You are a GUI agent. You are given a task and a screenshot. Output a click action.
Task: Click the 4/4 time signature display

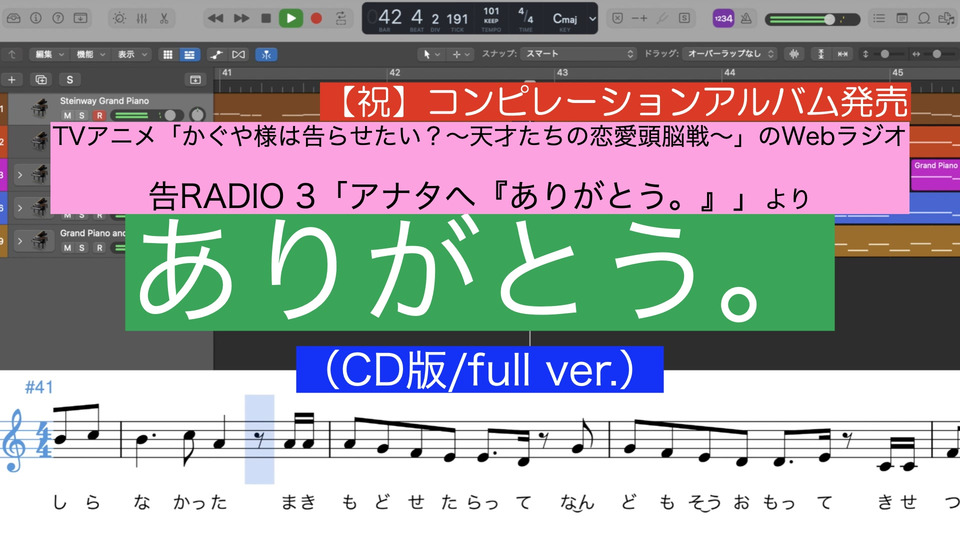pos(525,15)
